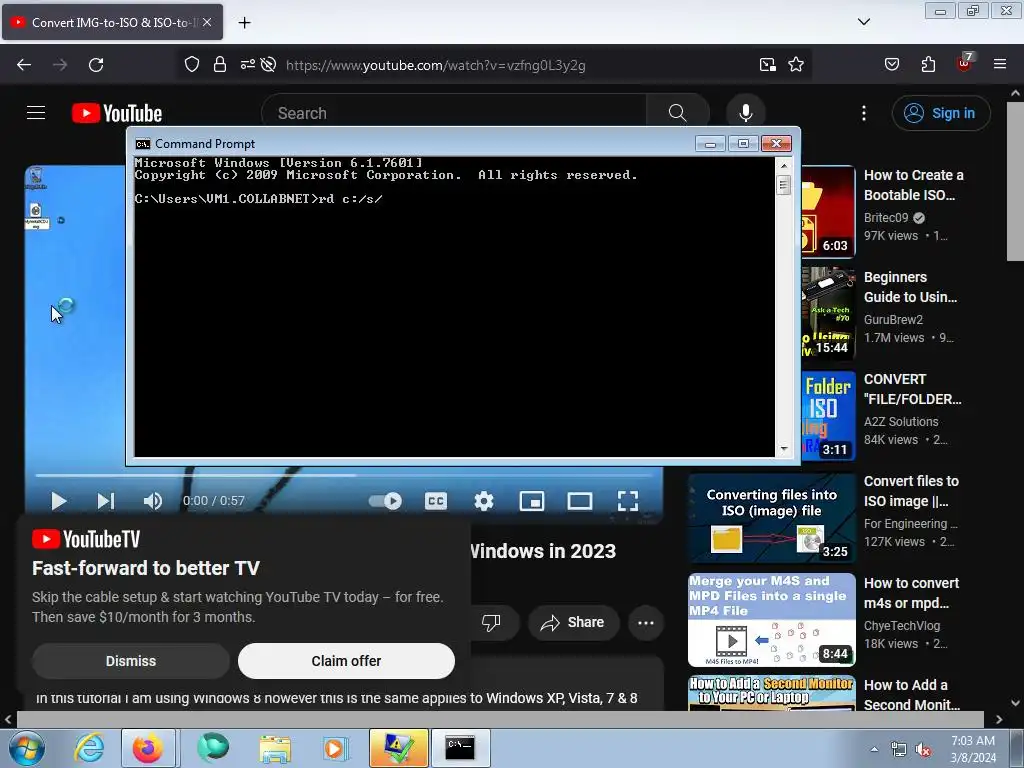Click the Command Prompt scroll down arrow
This screenshot has width=1024, height=768.
[784, 449]
